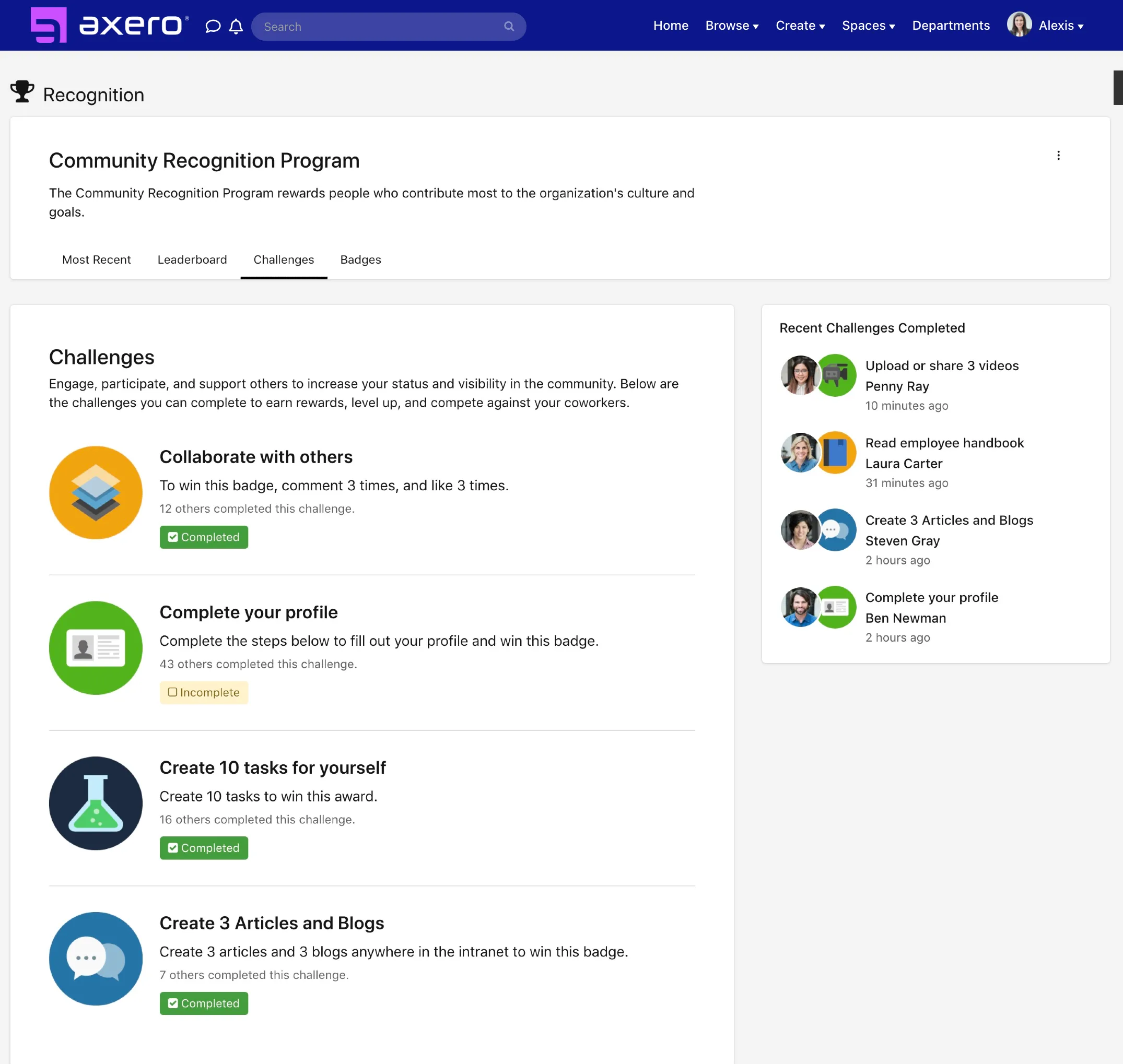Click the chat badge beside Steven Gray
Viewport: 1123px width, 1064px height.
click(836, 530)
